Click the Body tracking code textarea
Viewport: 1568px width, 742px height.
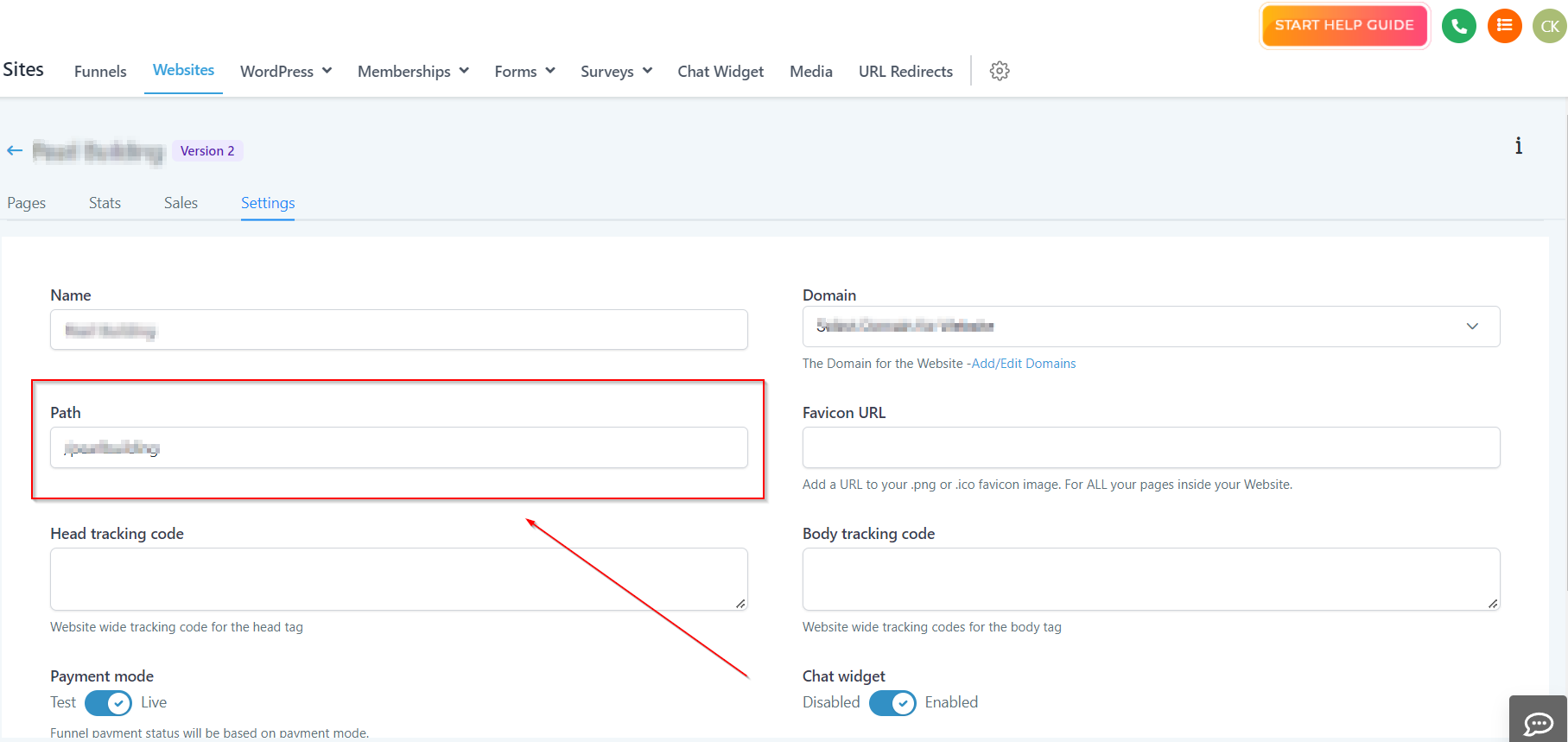coord(1151,579)
